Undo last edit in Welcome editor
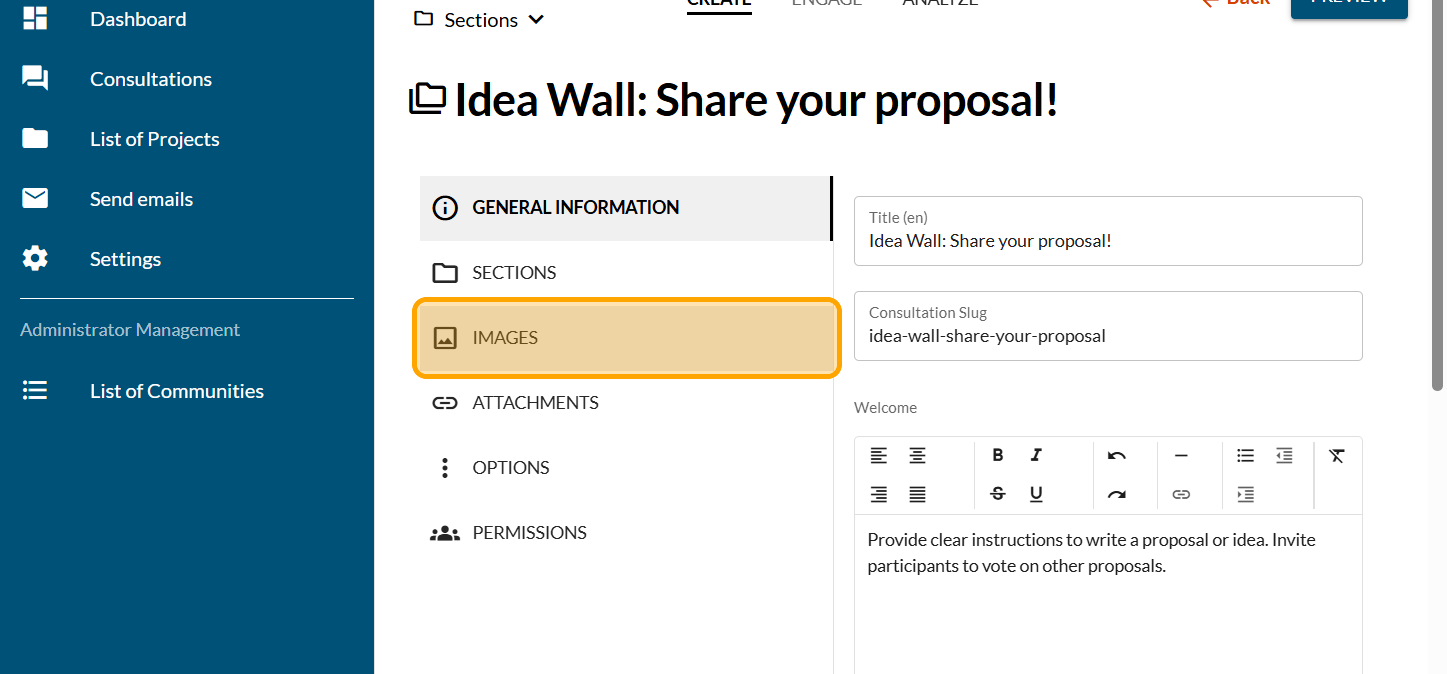The width and height of the screenshot is (1447, 674). tap(1117, 455)
